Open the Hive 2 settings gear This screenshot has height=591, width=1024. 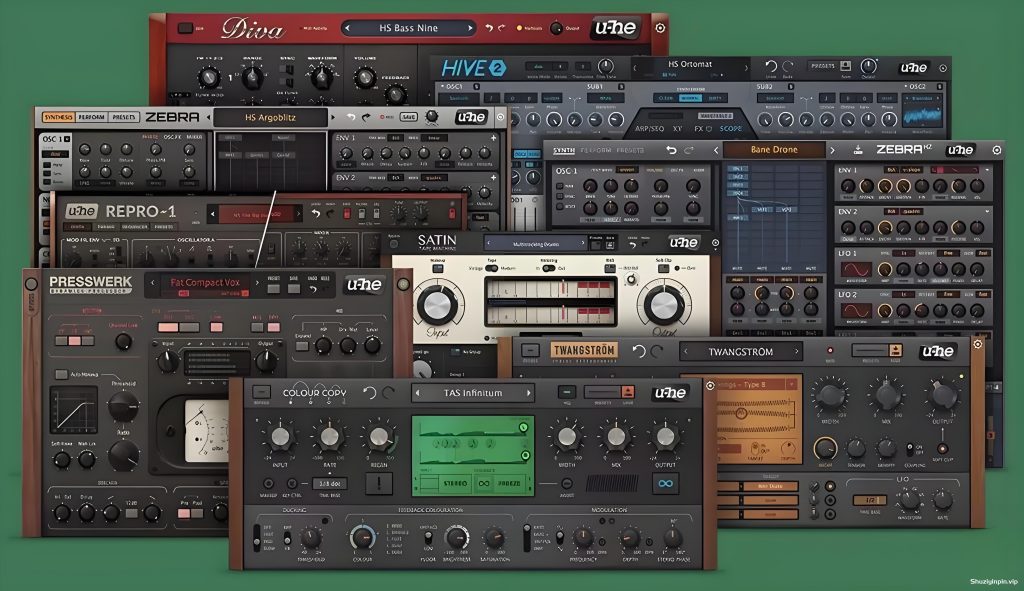tap(942, 68)
